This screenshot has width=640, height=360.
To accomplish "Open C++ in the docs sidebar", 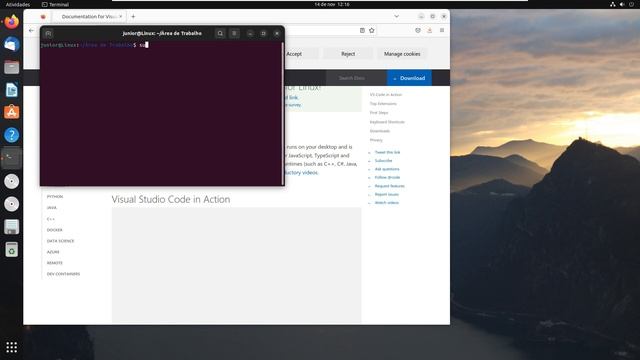I will 51,219.
